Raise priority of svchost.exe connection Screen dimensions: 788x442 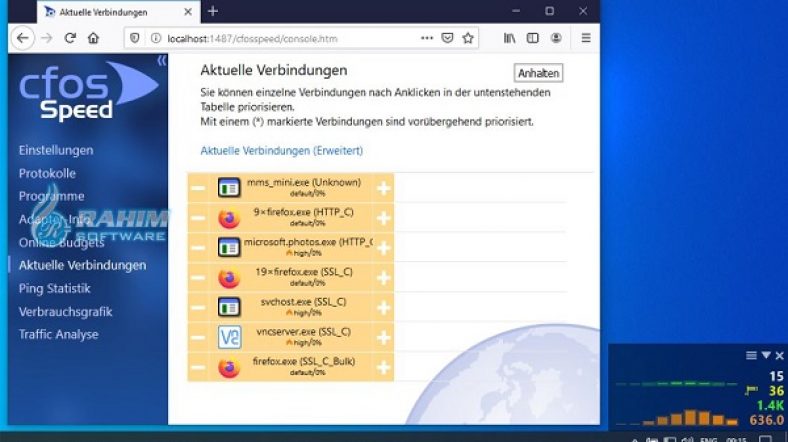pos(383,307)
